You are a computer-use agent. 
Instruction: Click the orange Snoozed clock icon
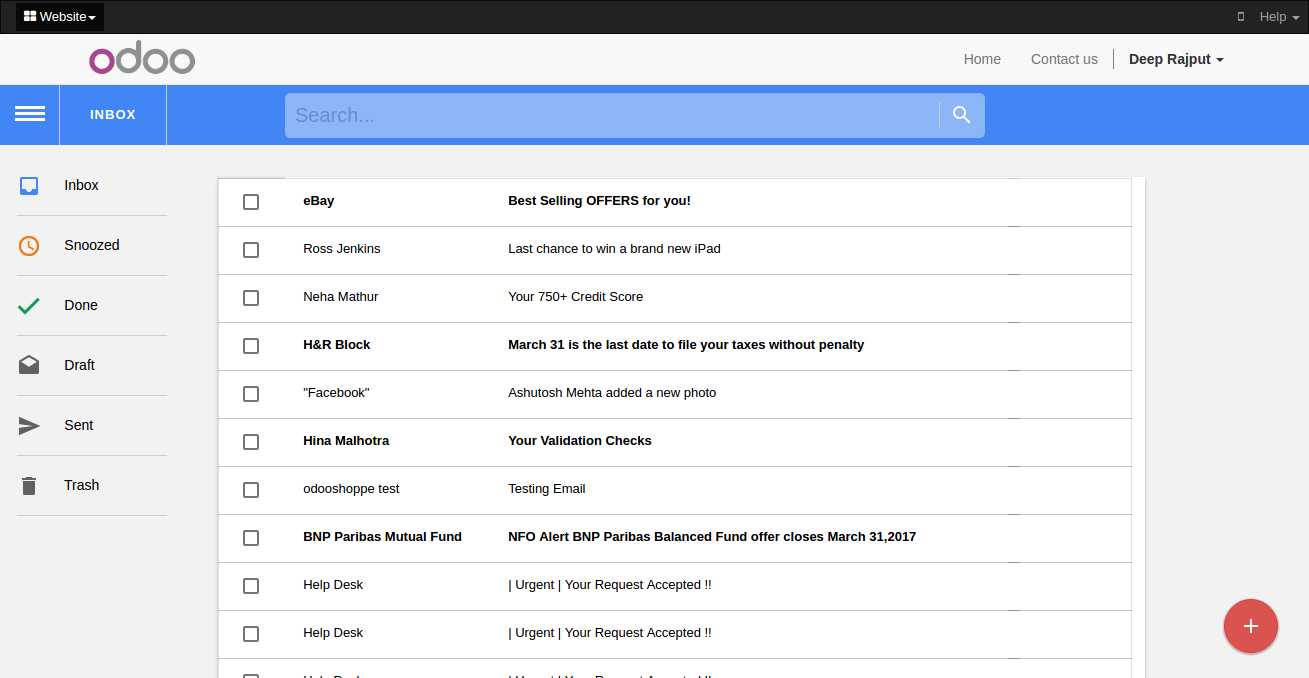coord(29,245)
